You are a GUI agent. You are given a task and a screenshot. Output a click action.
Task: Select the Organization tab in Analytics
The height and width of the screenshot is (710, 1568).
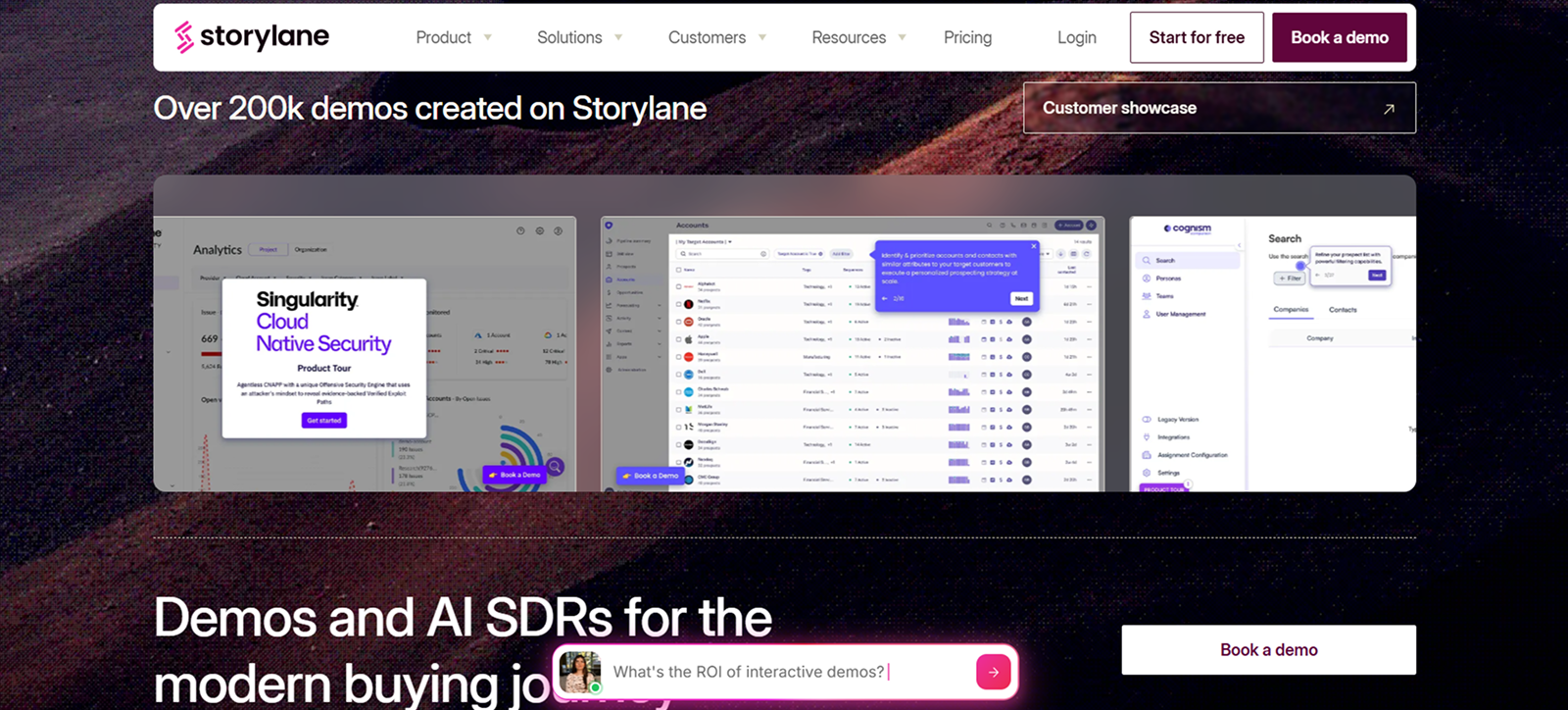pyautogui.click(x=311, y=249)
